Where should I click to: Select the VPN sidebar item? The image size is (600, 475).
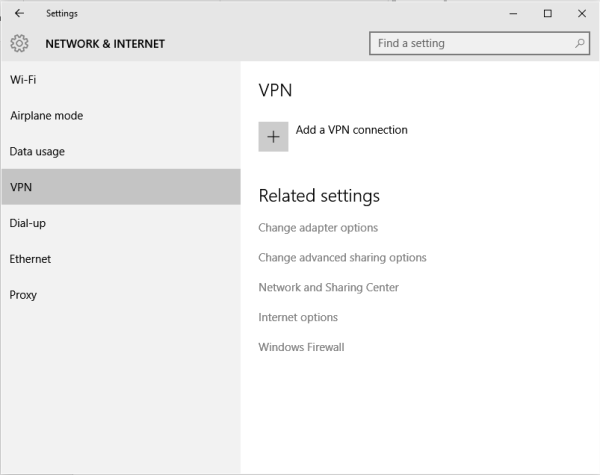21,187
